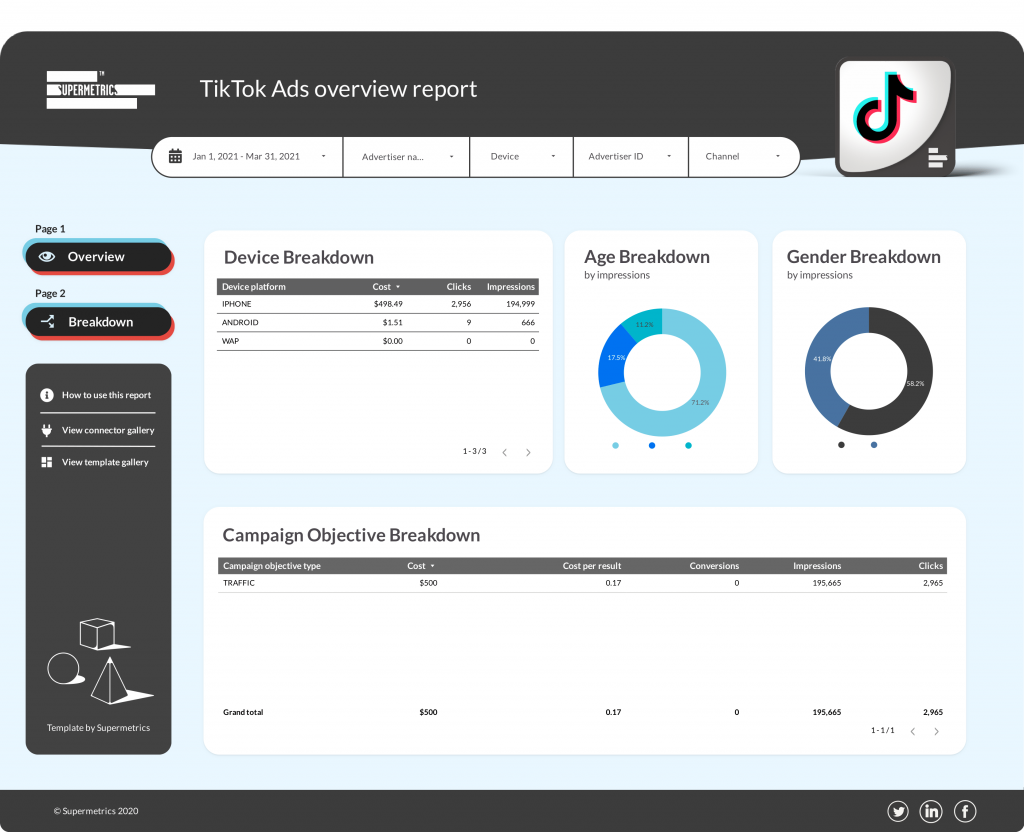The height and width of the screenshot is (832, 1024).
Task: Open the Twitter icon in footer
Action: 898,811
